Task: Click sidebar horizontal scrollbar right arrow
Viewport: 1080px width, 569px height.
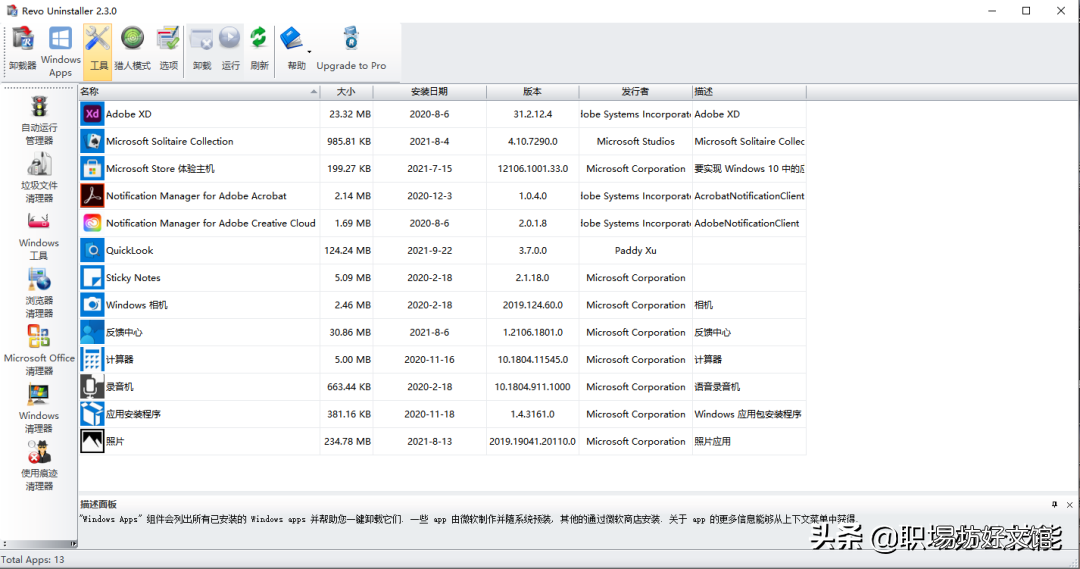Action: click(74, 544)
